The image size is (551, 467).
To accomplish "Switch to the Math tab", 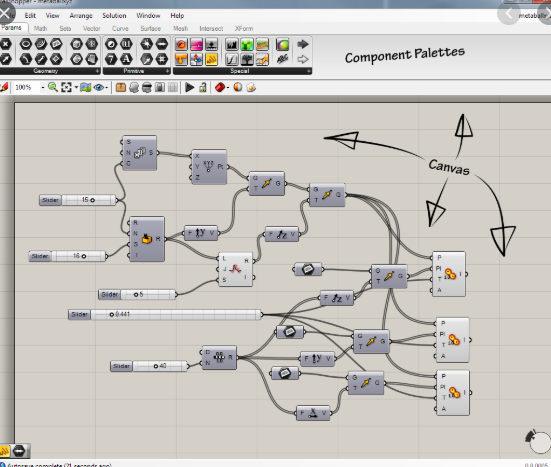I will 40,28.
